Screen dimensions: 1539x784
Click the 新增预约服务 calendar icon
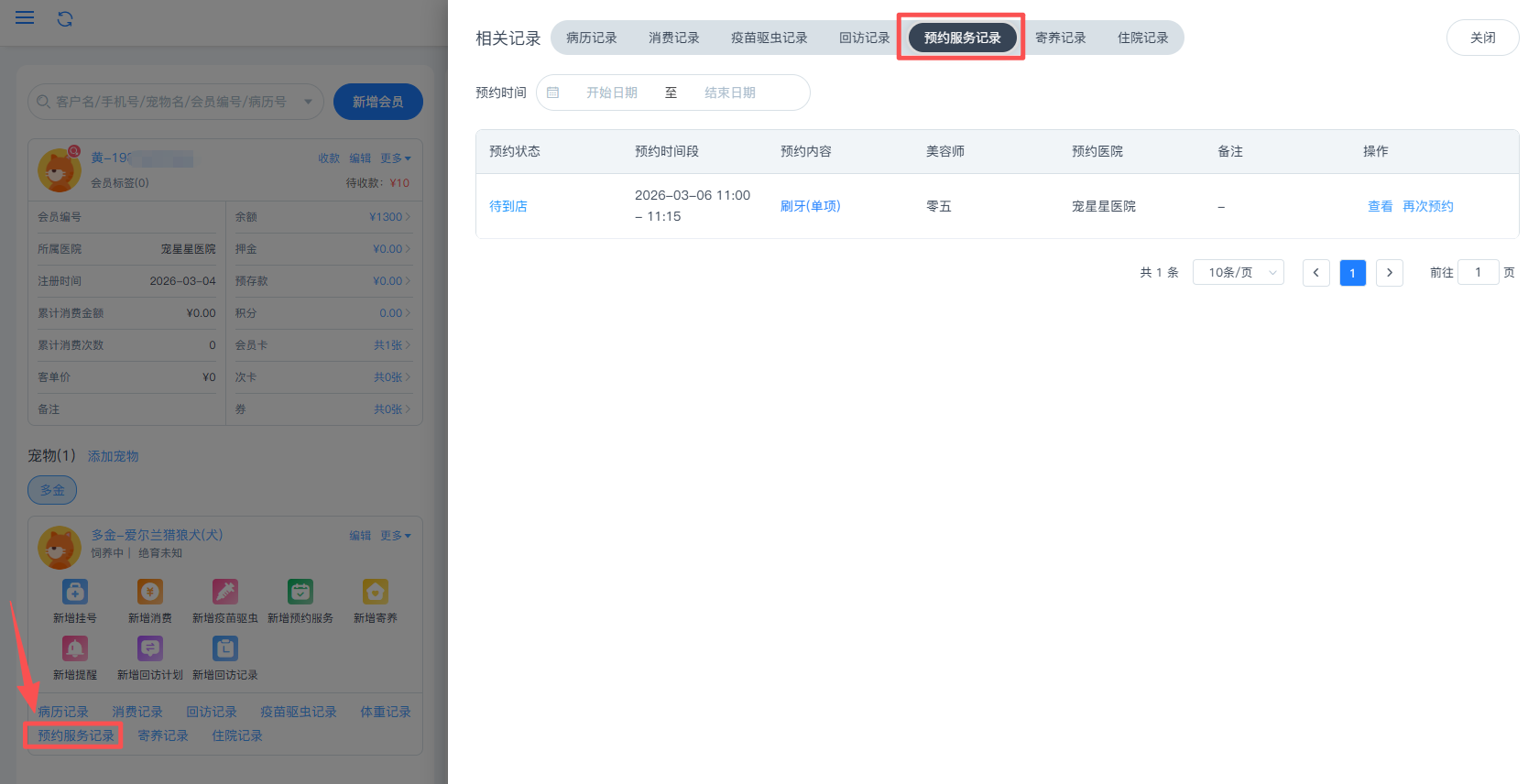pos(300,592)
